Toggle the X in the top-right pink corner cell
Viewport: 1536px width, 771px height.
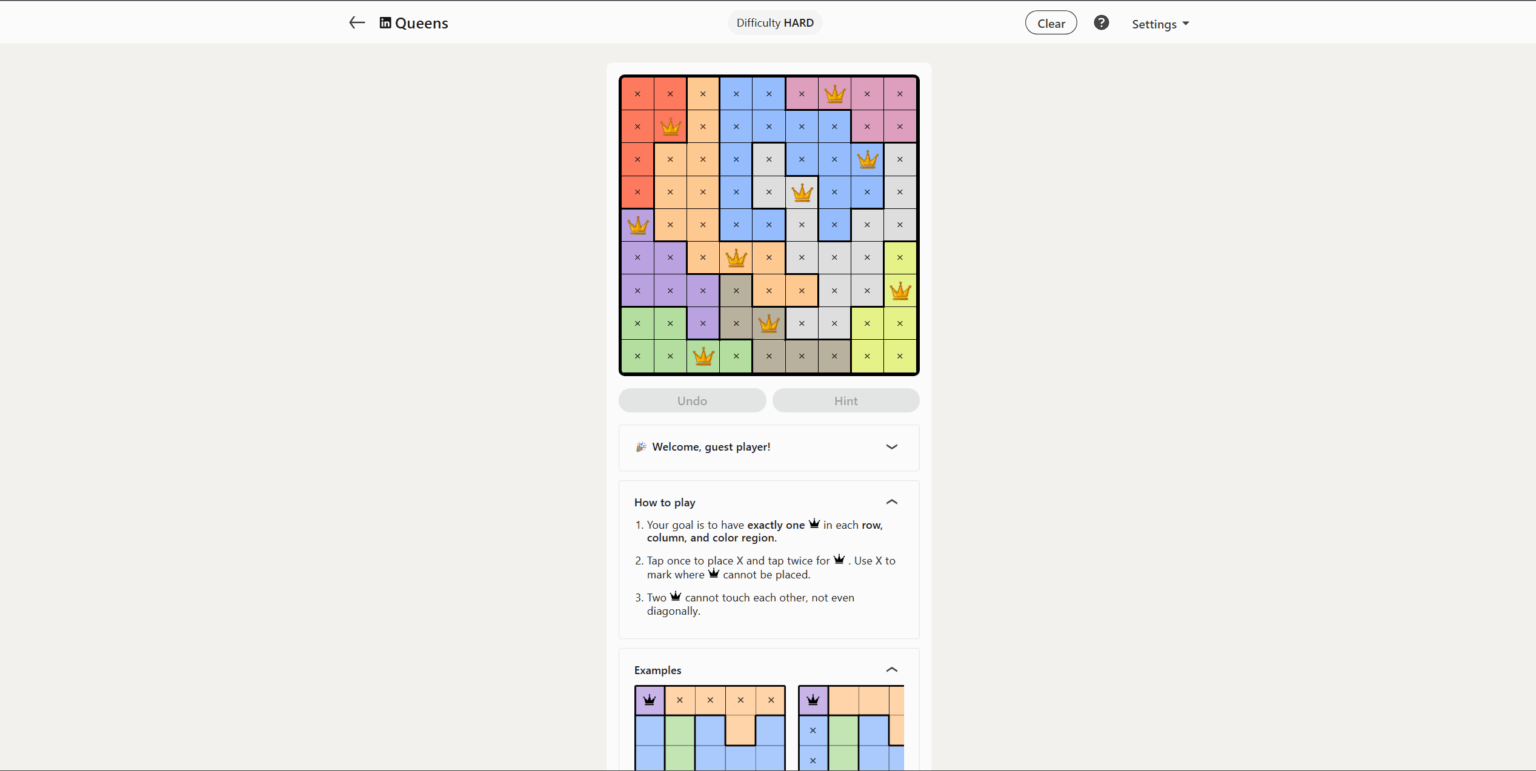[900, 93]
